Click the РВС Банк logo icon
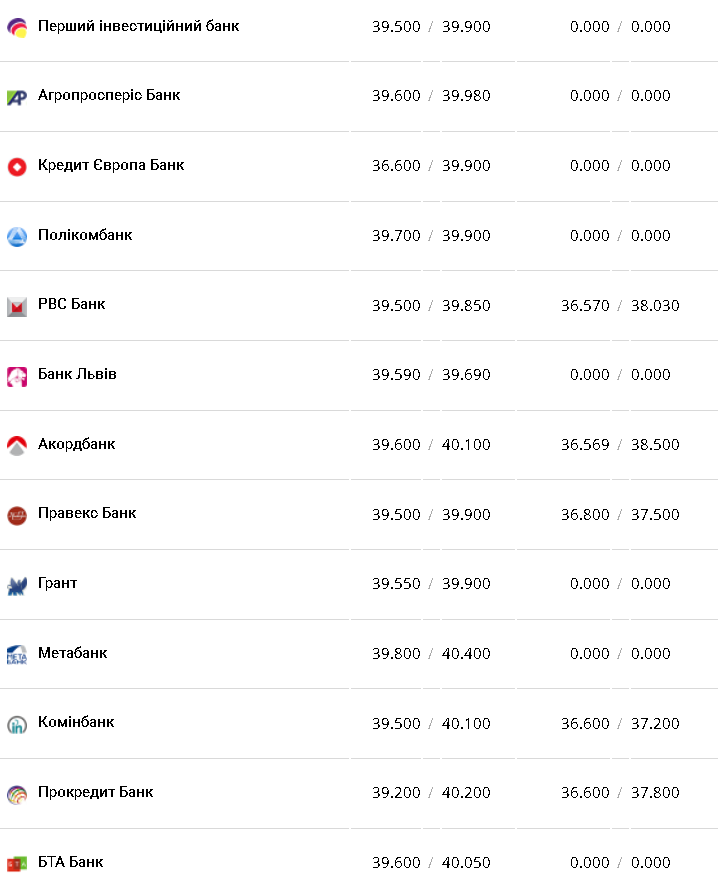The height and width of the screenshot is (889, 718). tap(16, 306)
